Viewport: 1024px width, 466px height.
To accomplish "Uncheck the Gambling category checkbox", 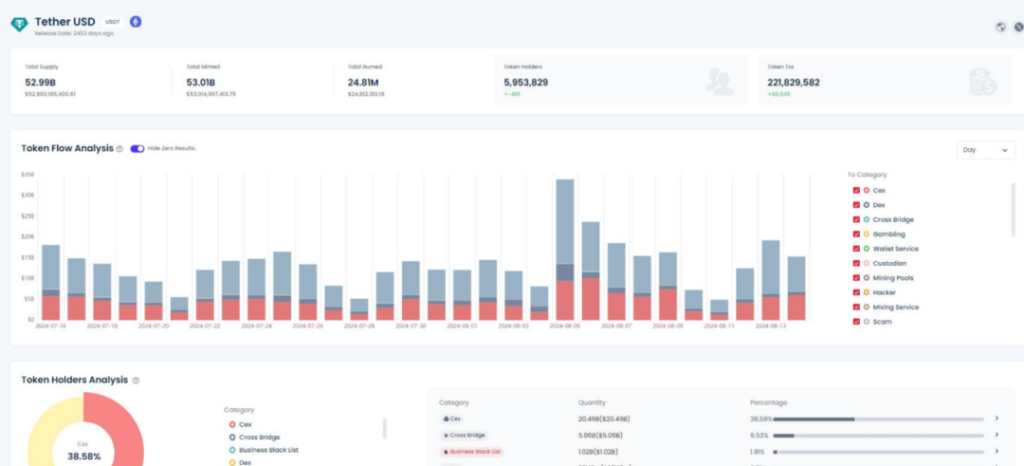I will (x=856, y=234).
